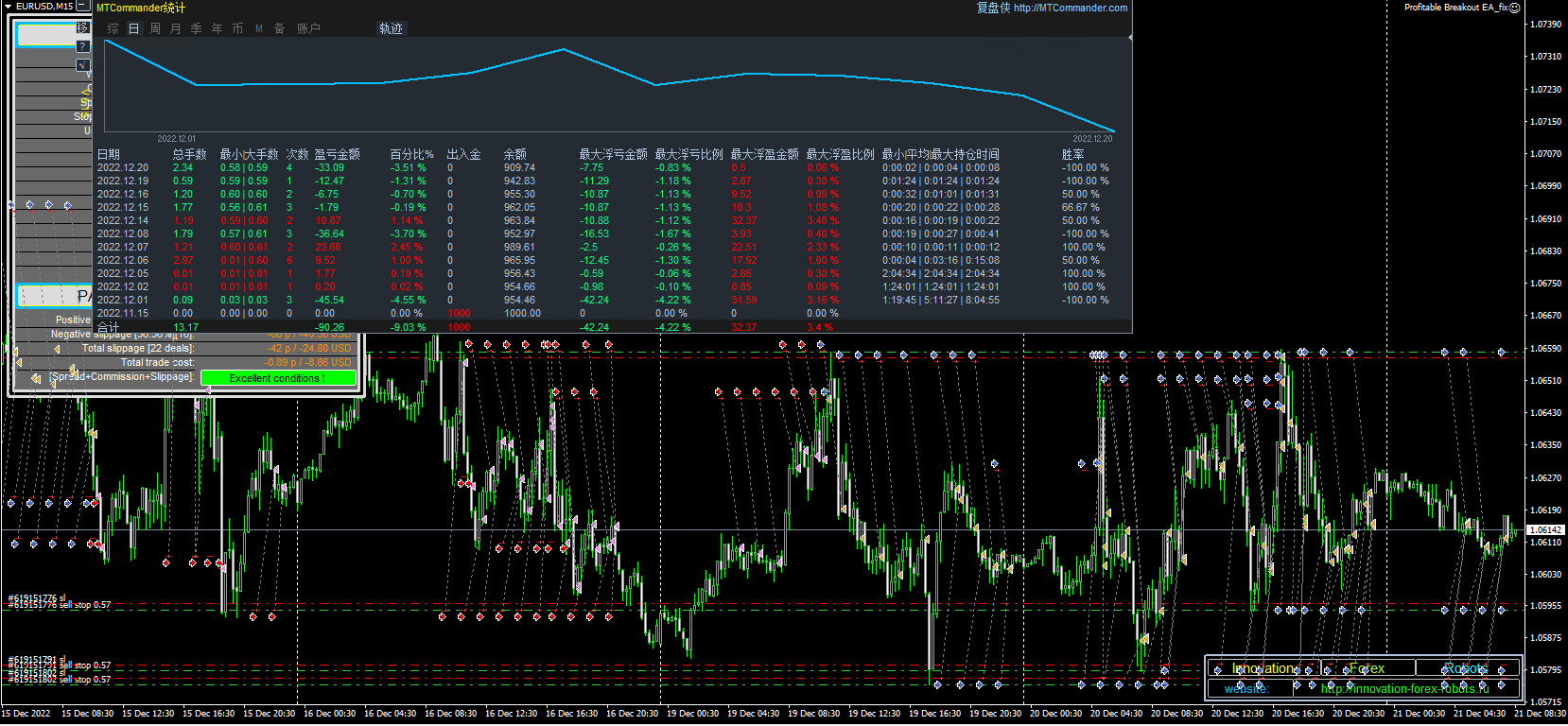Image resolution: width=1568 pixels, height=726 pixels.
Task: Click the Total trade cost: label
Action: (157, 362)
